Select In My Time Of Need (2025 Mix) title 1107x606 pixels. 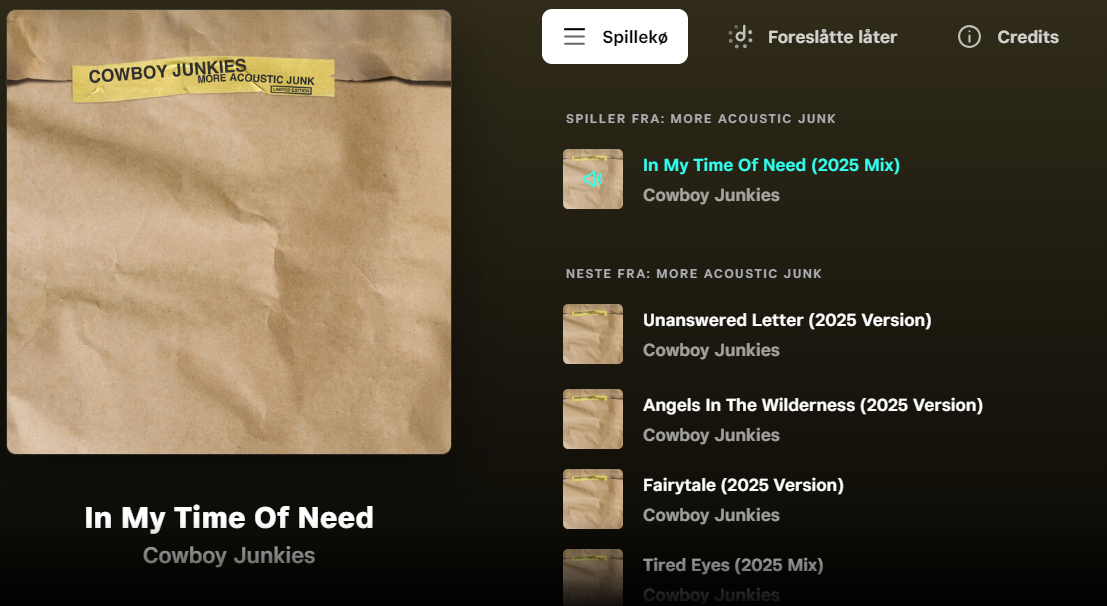click(771, 165)
